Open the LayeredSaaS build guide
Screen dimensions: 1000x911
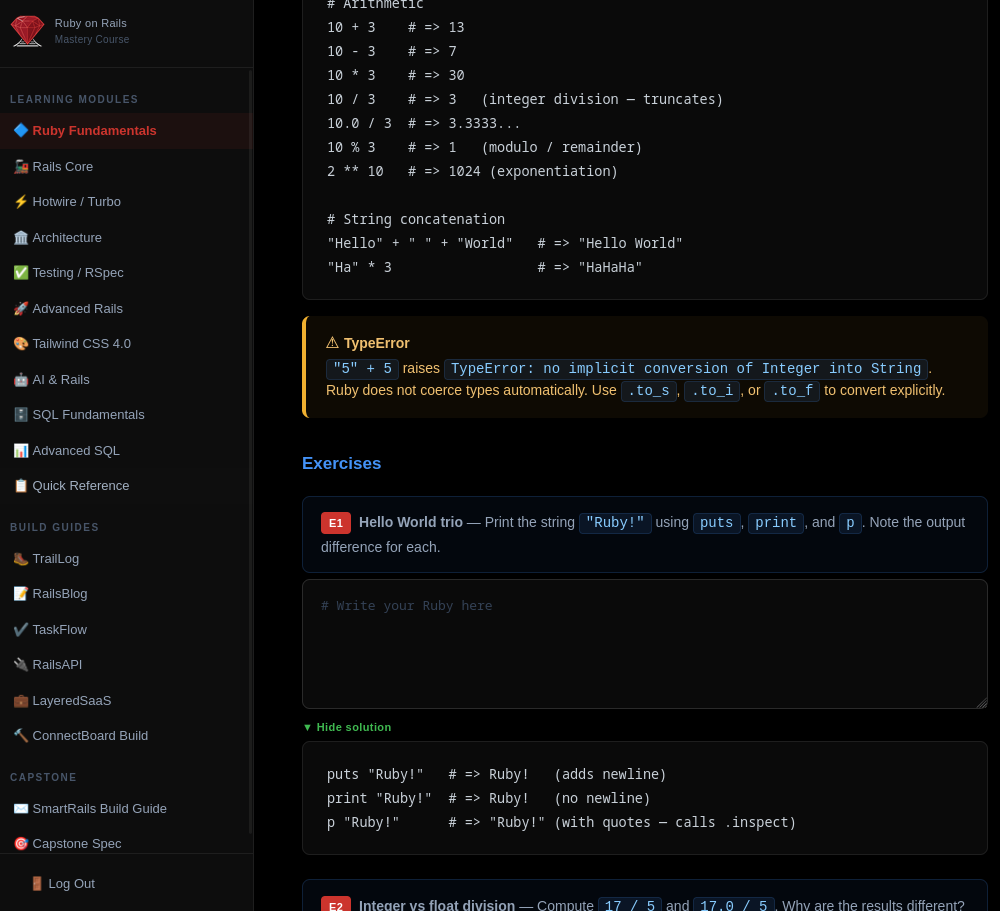pos(126,700)
